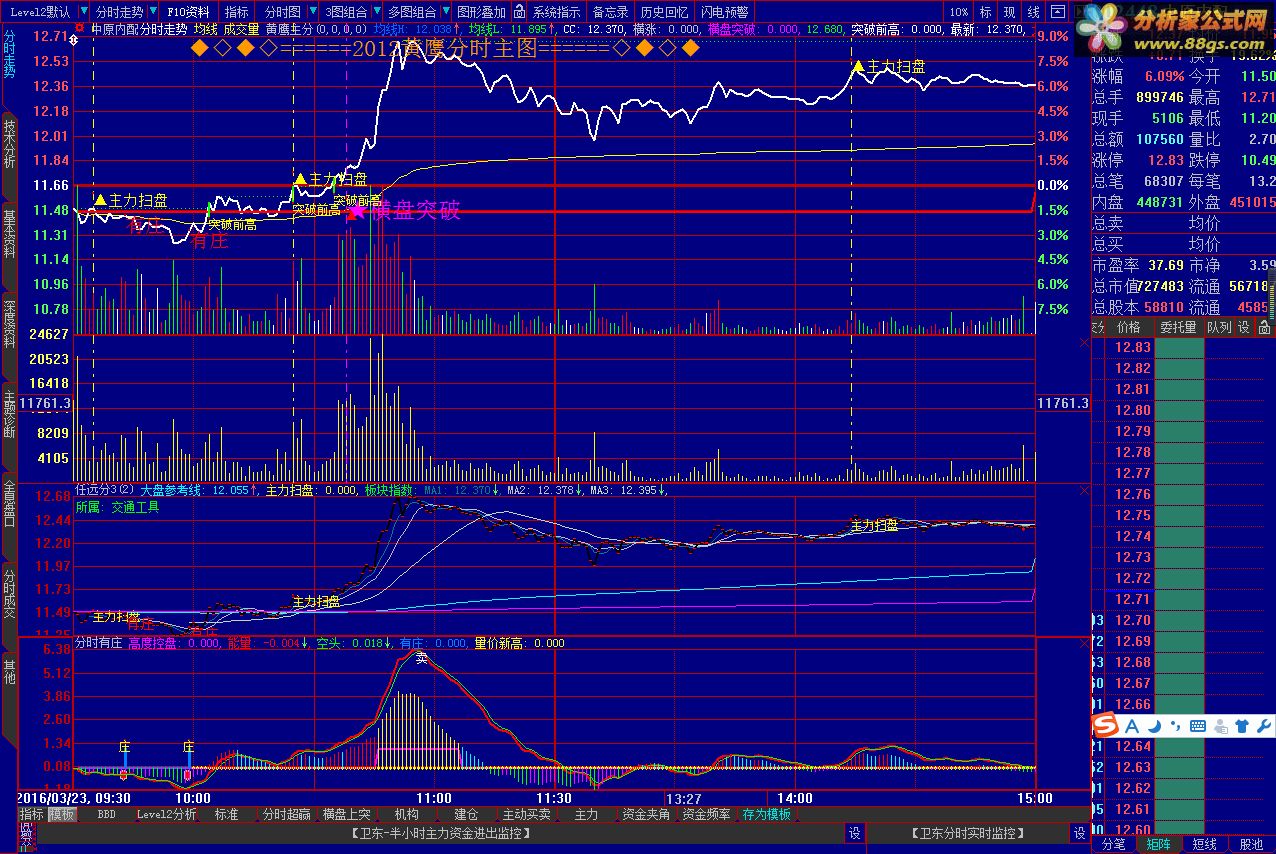Select the 全真盘口 left sidebar tab
1276x854 pixels.
(x=9, y=503)
